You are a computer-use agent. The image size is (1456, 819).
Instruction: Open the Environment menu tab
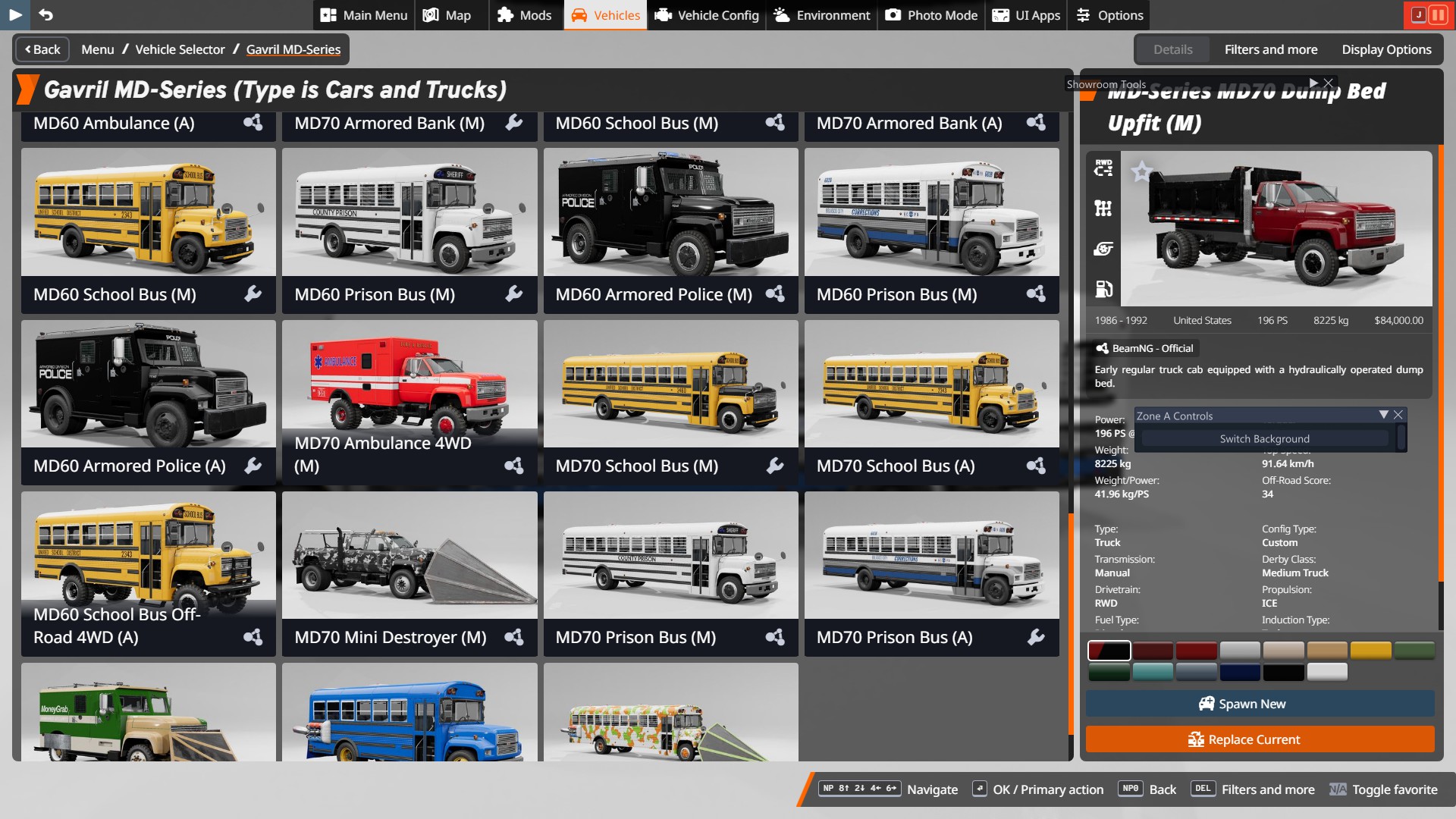click(x=822, y=15)
